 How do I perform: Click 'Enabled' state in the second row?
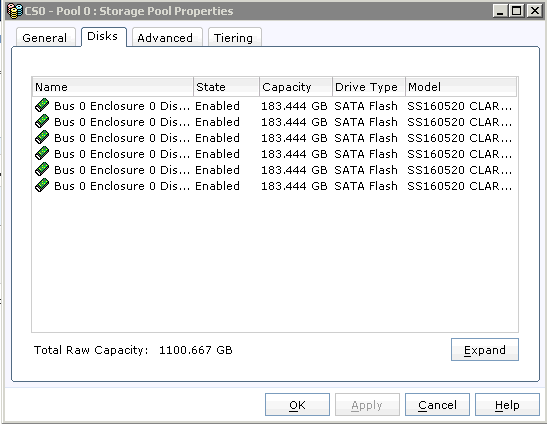click(217, 122)
